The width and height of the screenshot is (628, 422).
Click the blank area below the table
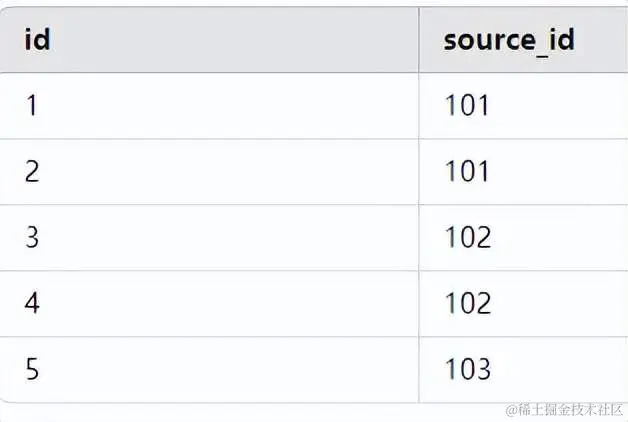pyautogui.click(x=250, y=412)
